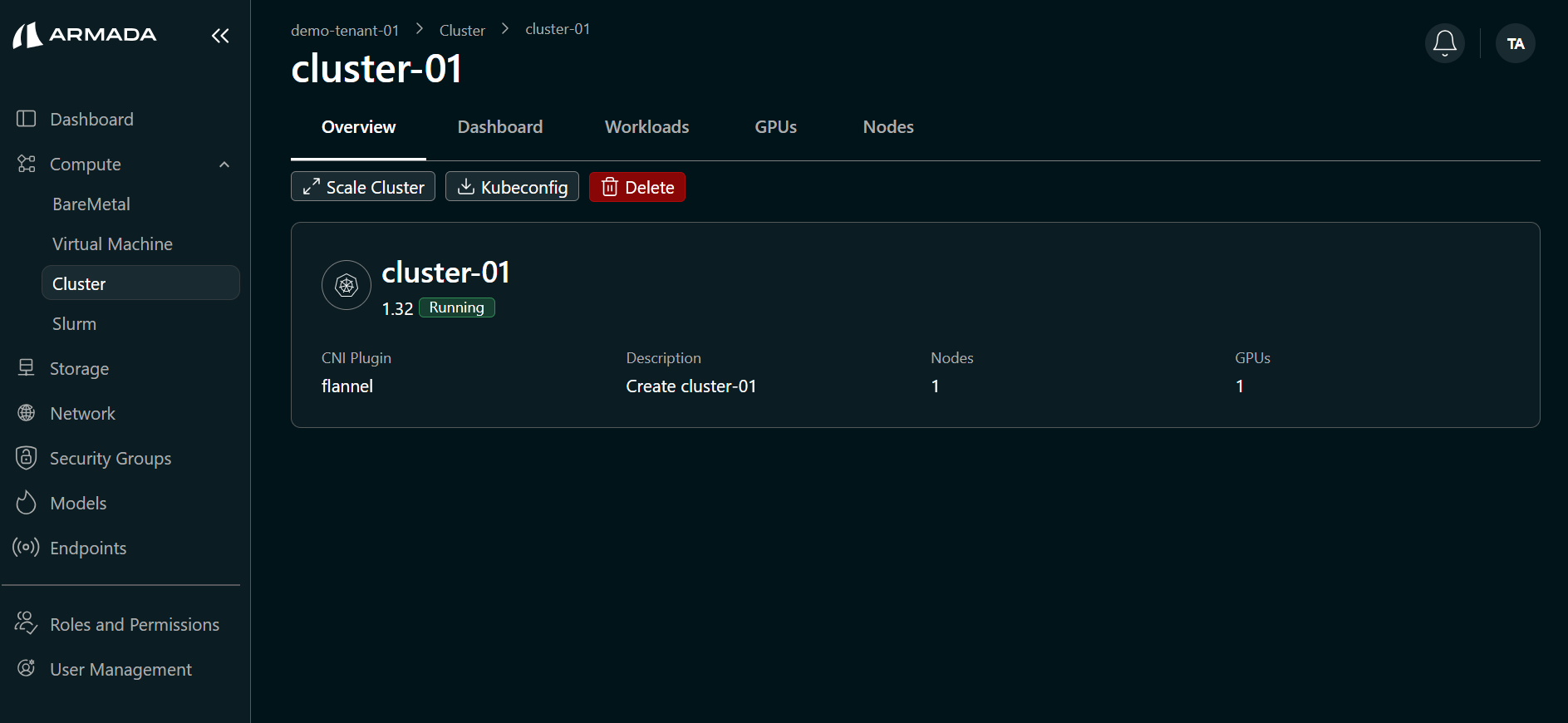The image size is (1568, 723).
Task: Open Network via the globe icon
Action: [27, 413]
